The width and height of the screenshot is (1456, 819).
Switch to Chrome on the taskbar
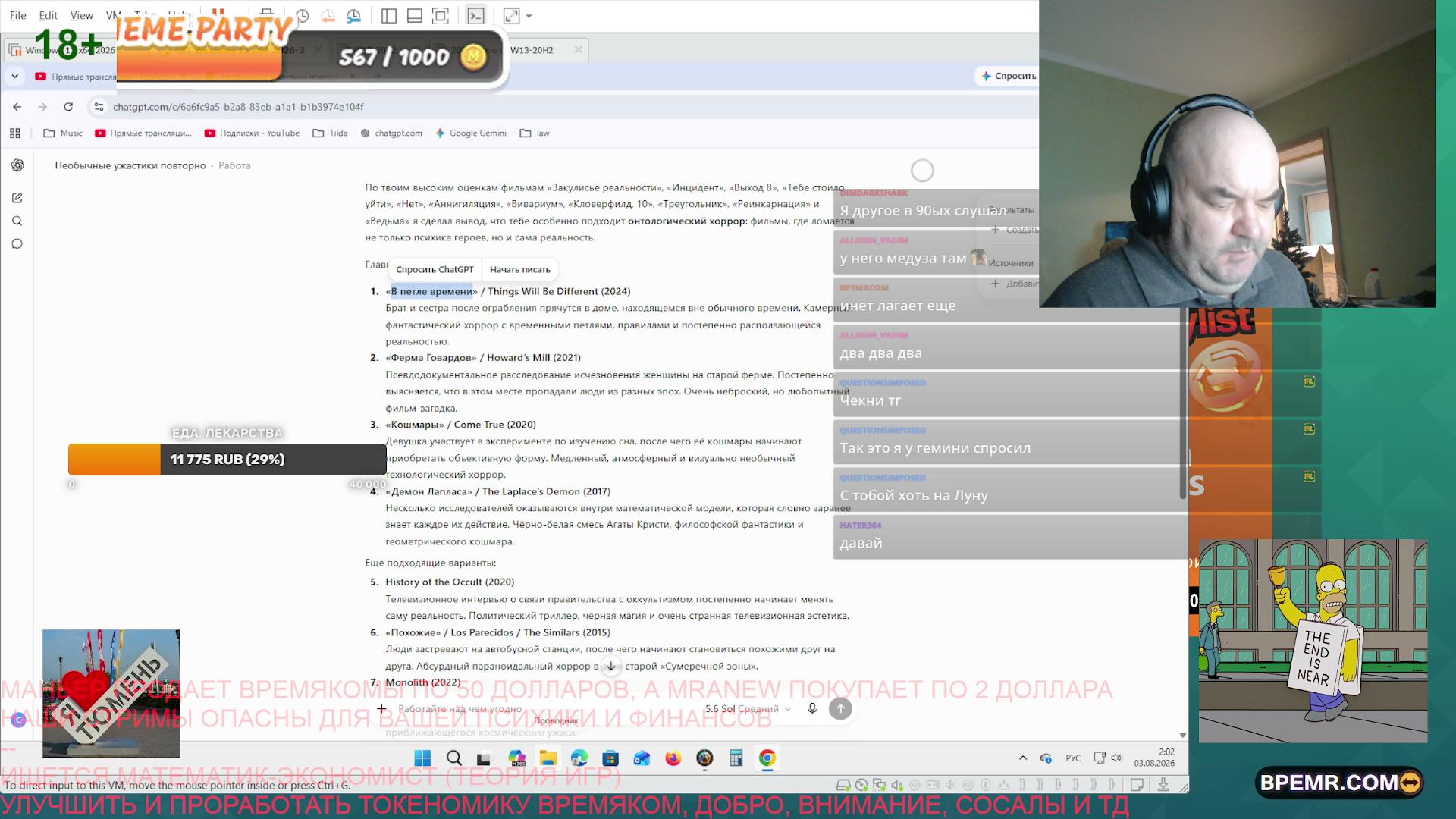[767, 758]
